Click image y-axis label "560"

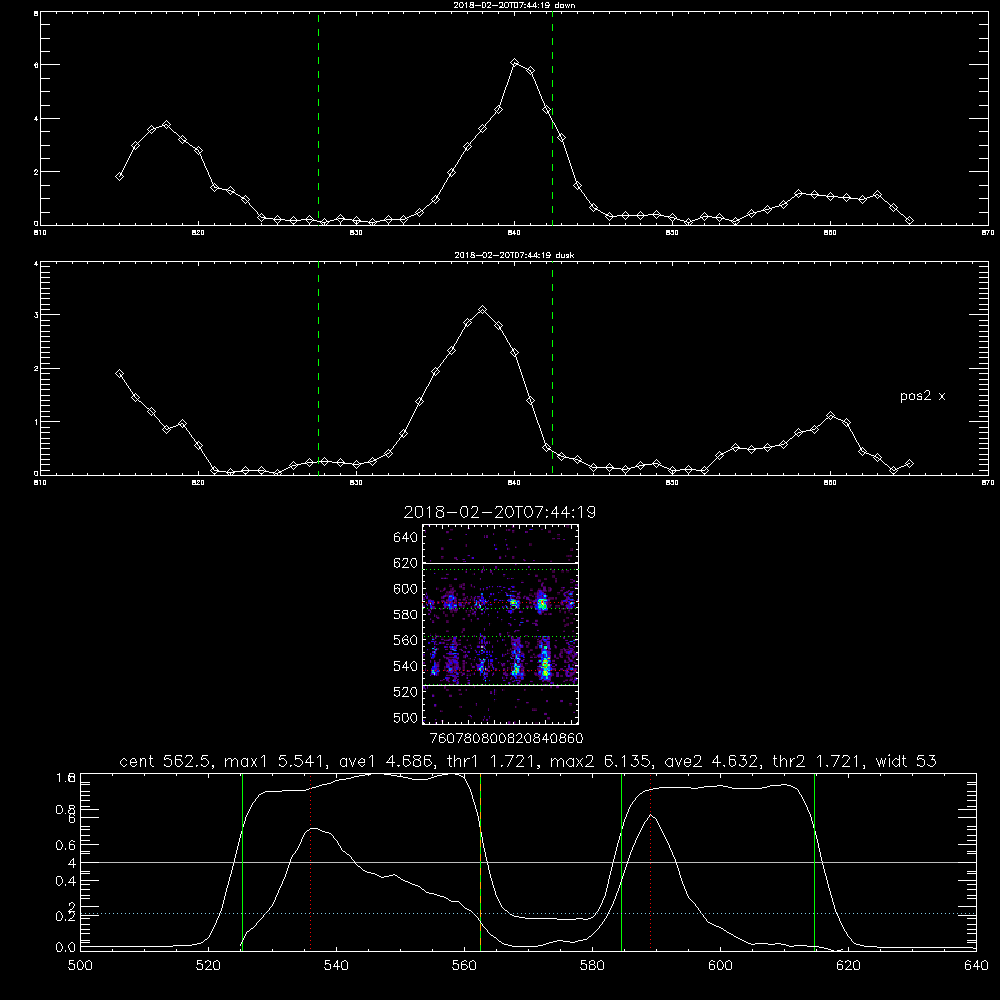point(406,640)
